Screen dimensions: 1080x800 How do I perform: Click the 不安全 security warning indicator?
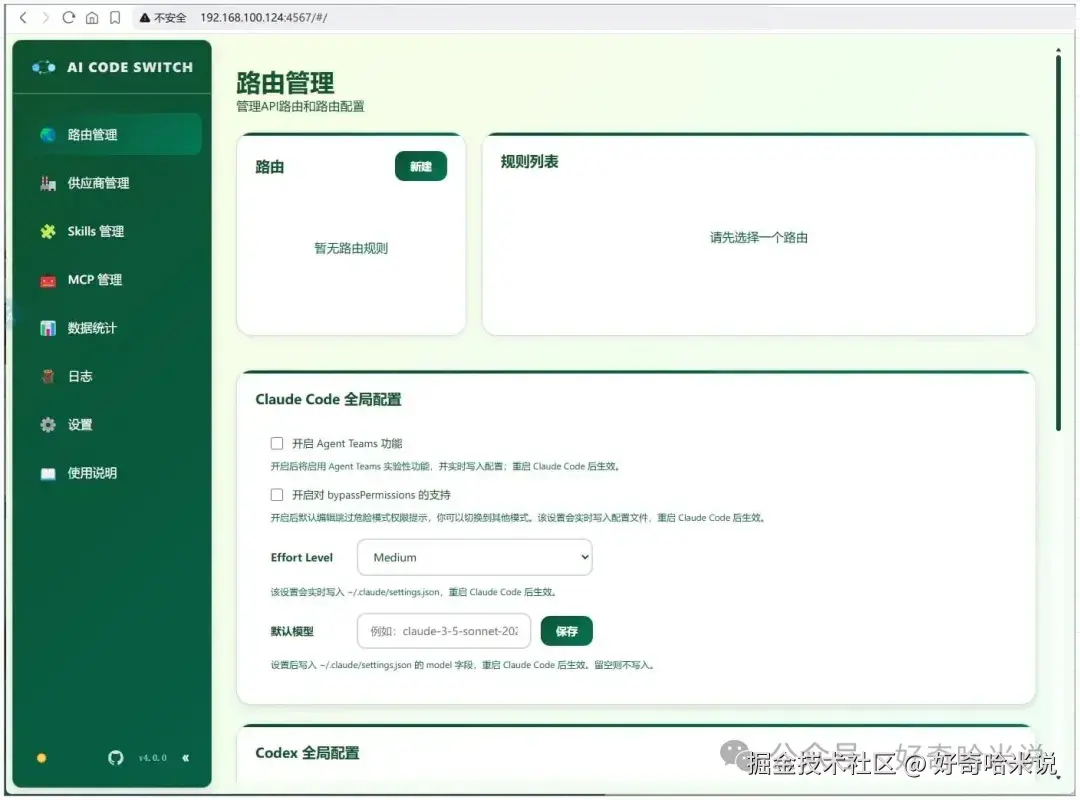coord(163,18)
